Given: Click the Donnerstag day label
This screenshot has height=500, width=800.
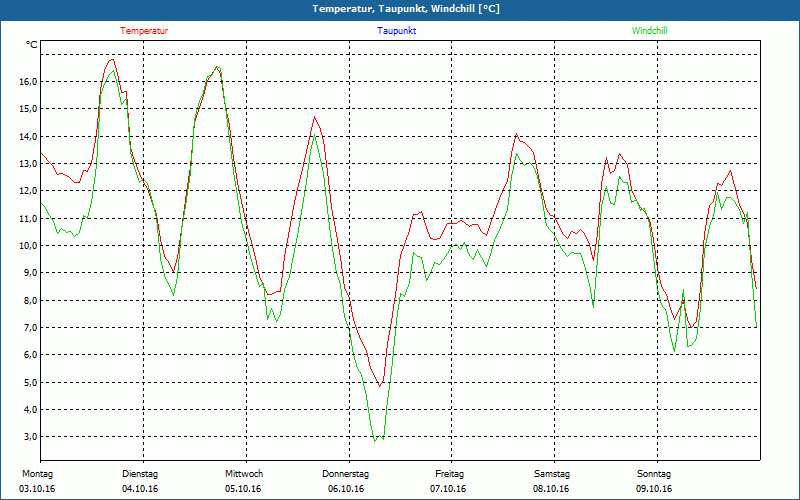Looking at the screenshot, I should (x=345, y=474).
